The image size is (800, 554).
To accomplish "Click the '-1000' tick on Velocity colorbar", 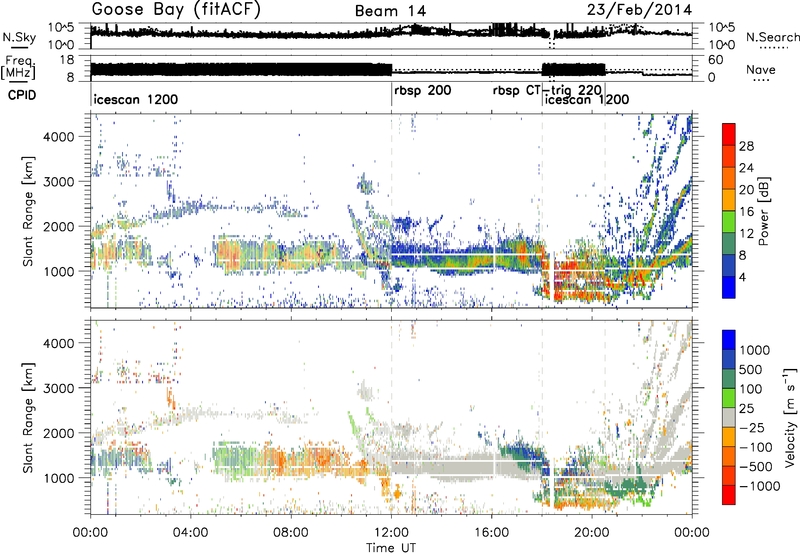I will click(x=760, y=486).
